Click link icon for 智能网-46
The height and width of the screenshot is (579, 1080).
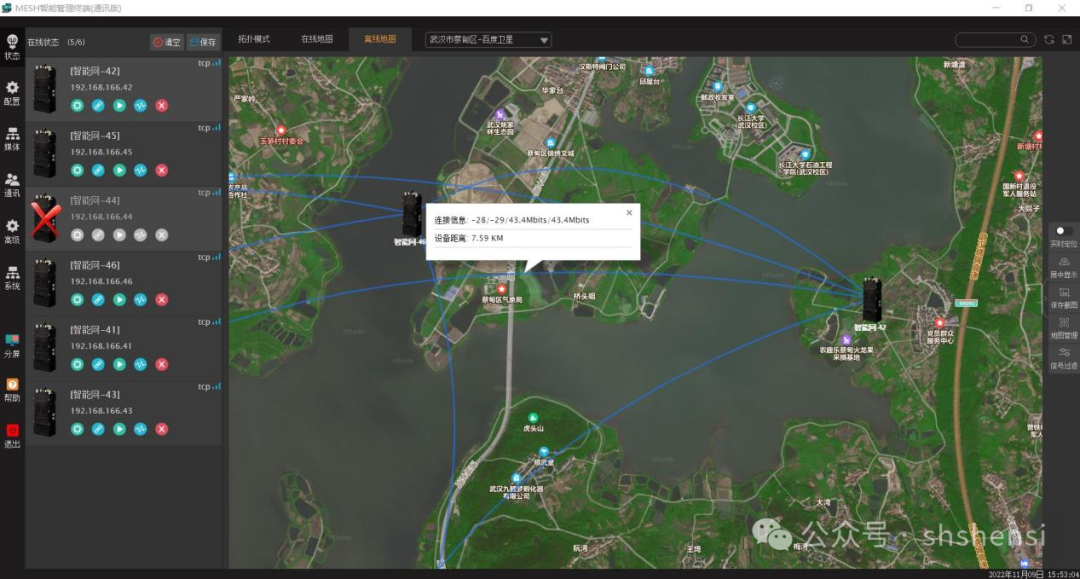[98, 299]
